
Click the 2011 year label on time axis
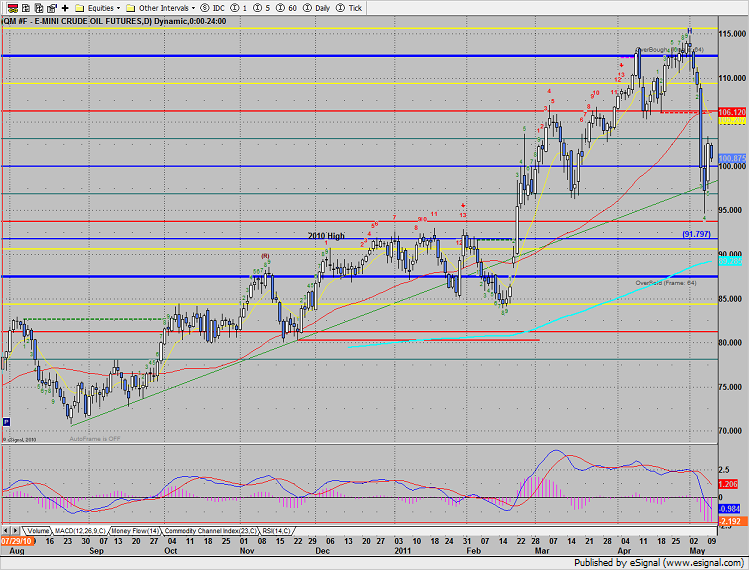pos(403,551)
